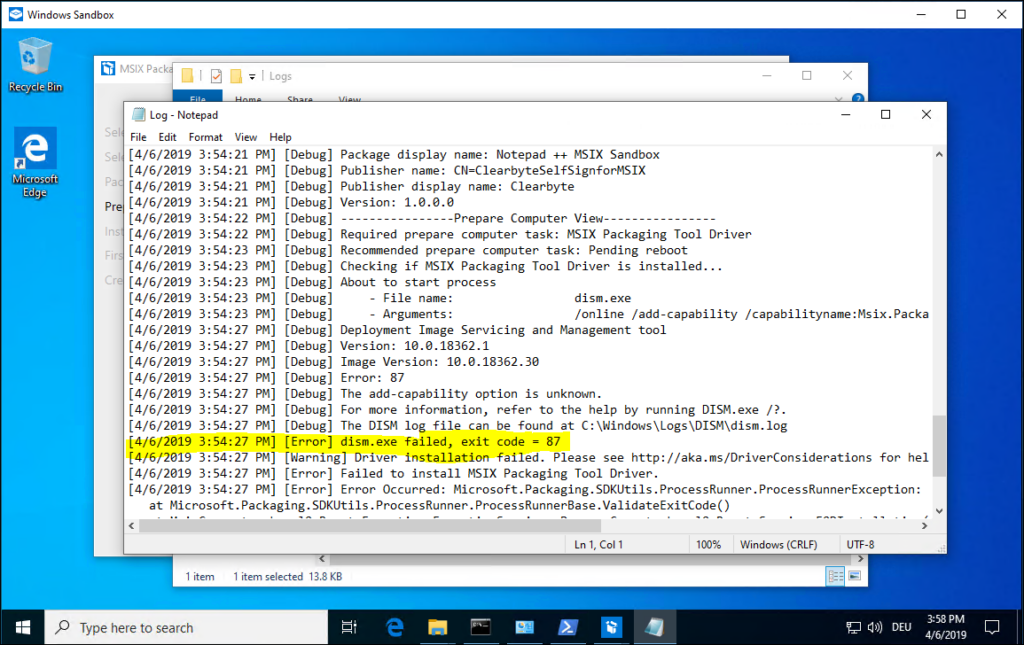The image size is (1024, 645).
Task: Open Notepad's File menu
Action: (x=138, y=137)
